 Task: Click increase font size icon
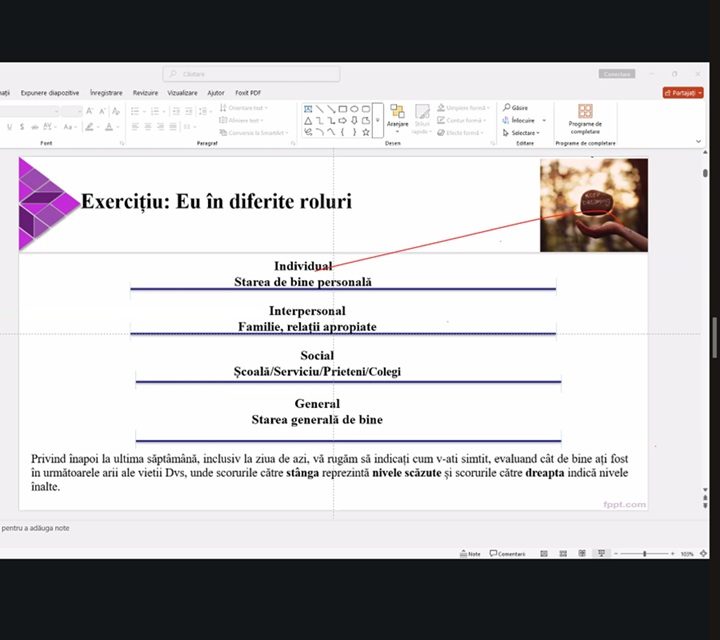[89, 111]
